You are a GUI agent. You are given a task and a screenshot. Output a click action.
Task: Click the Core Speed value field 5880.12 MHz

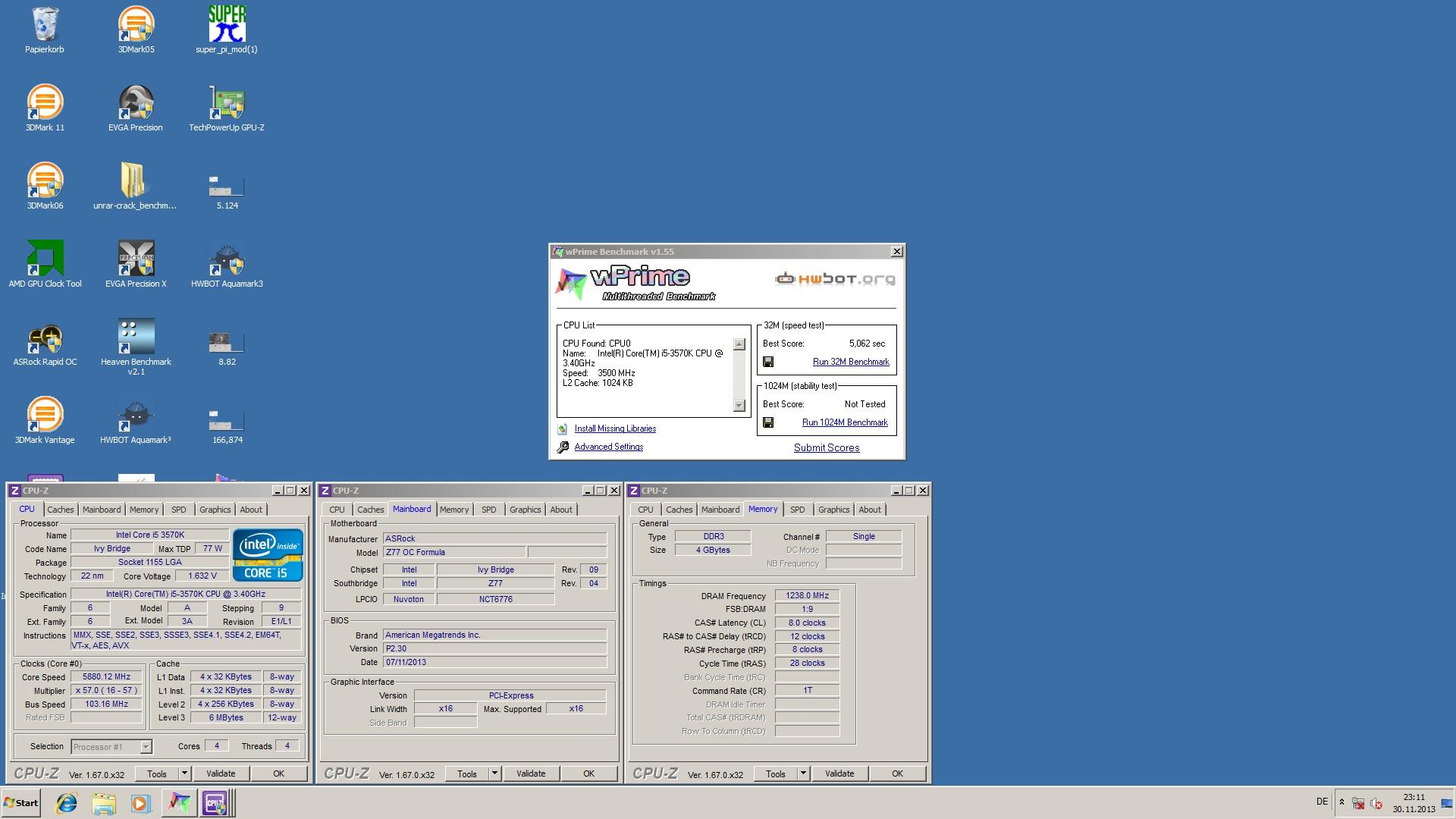point(106,677)
